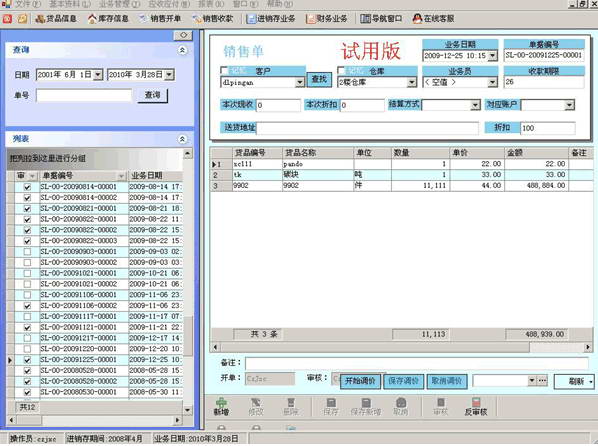Screen dimensions: 598x446
Task: Open the 仓库 dropdown showing 2号仓库
Action: [412, 82]
